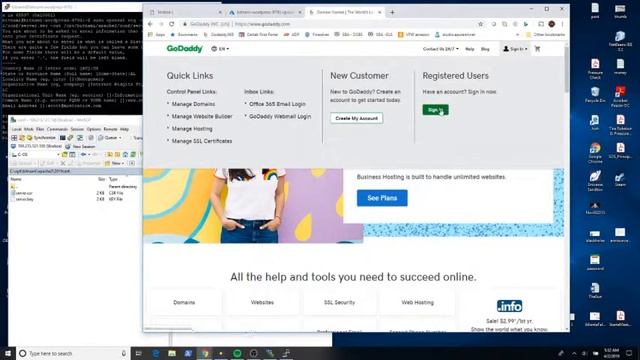640x360 pixels.
Task: Show hidden system tray icons
Action: (574, 353)
